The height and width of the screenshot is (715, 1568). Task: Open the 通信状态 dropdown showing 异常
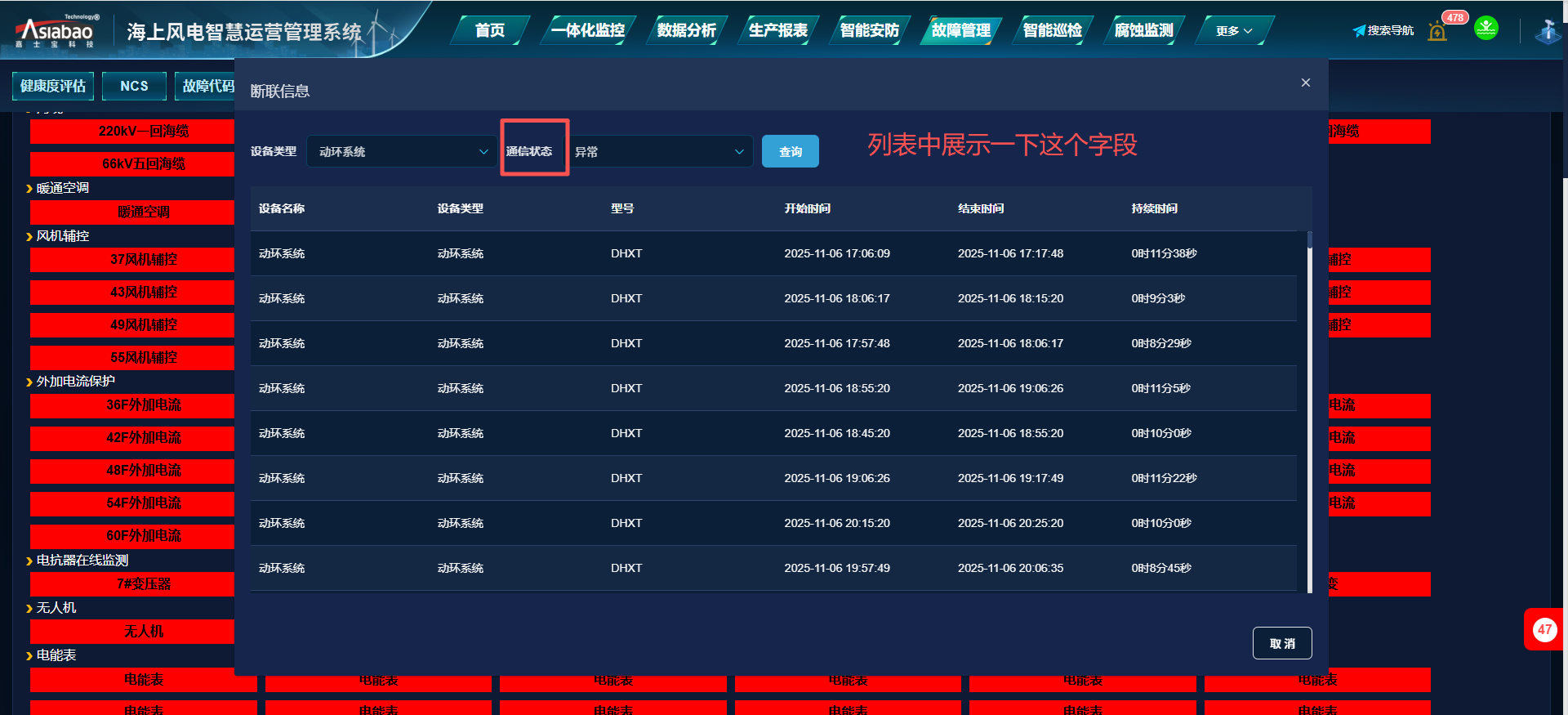pos(658,152)
